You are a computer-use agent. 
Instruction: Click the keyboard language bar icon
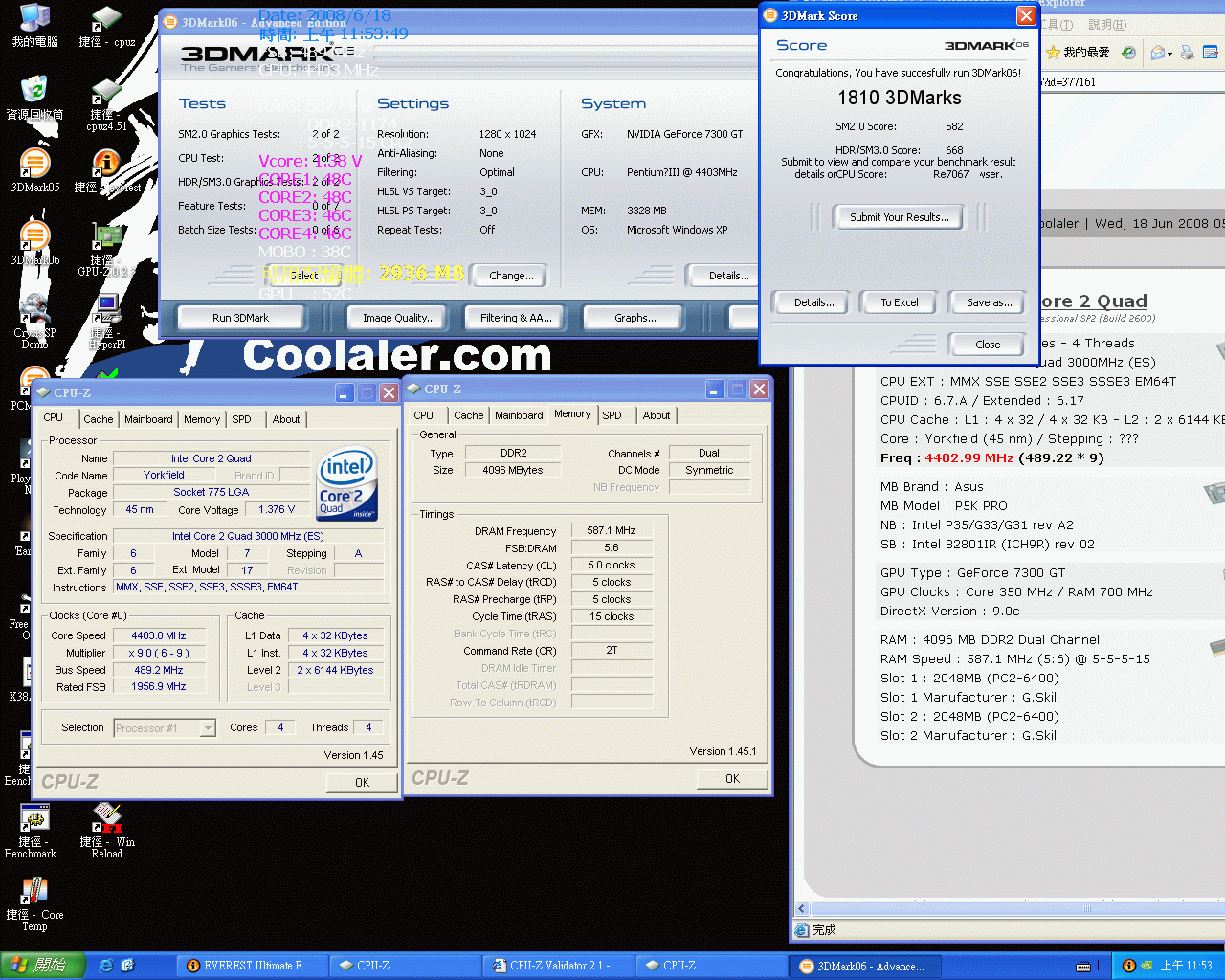click(1083, 966)
